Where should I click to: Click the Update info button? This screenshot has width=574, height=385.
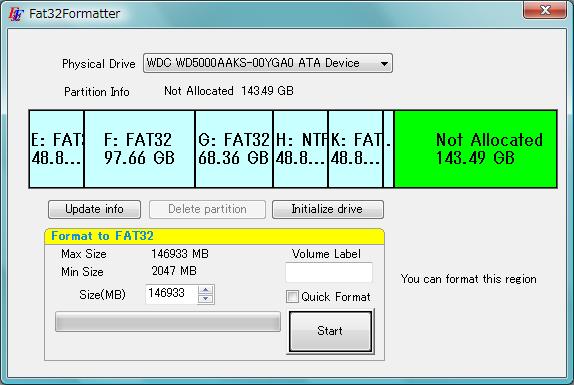(94, 209)
